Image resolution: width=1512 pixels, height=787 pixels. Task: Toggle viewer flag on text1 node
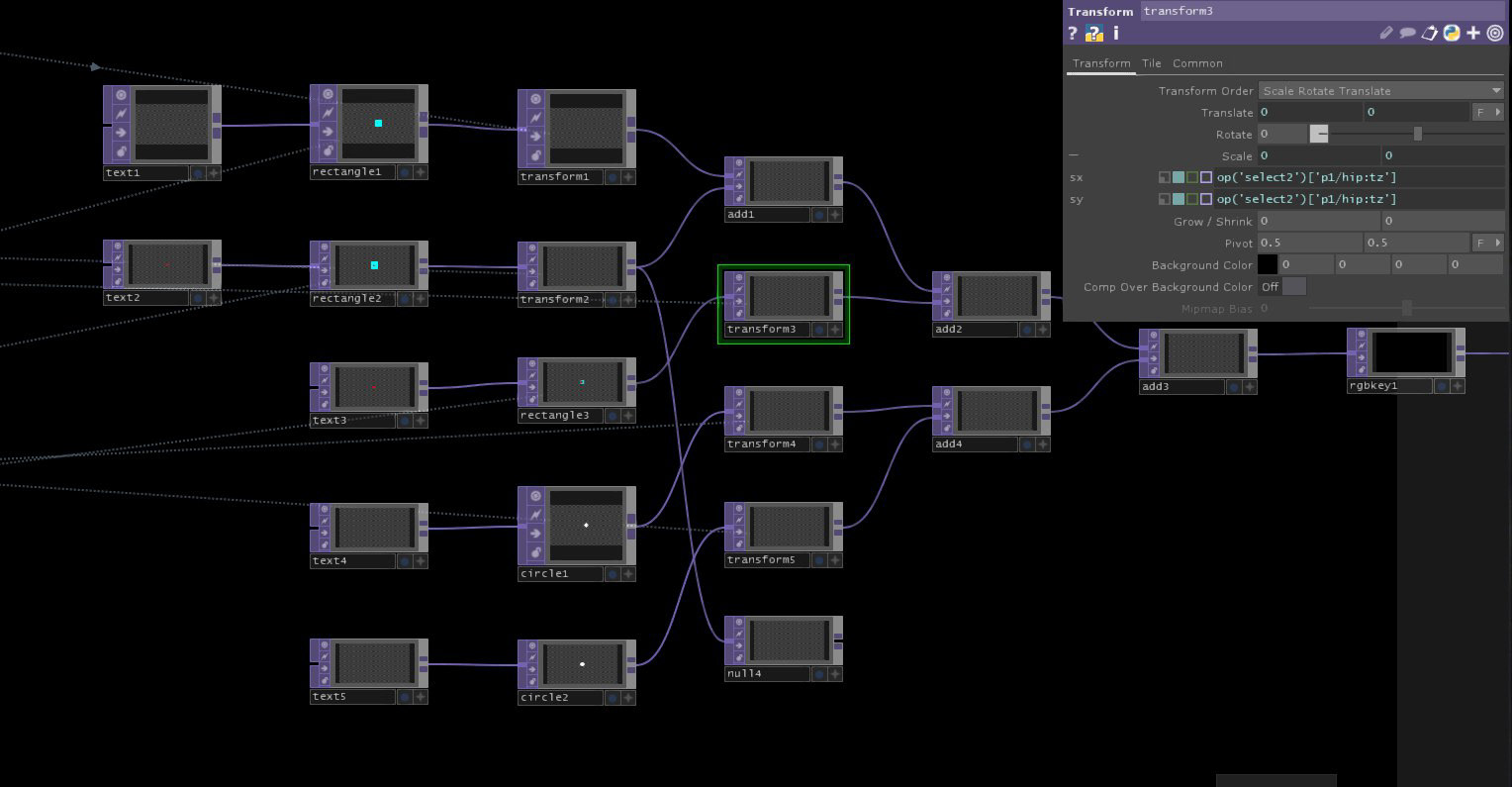pos(121,95)
